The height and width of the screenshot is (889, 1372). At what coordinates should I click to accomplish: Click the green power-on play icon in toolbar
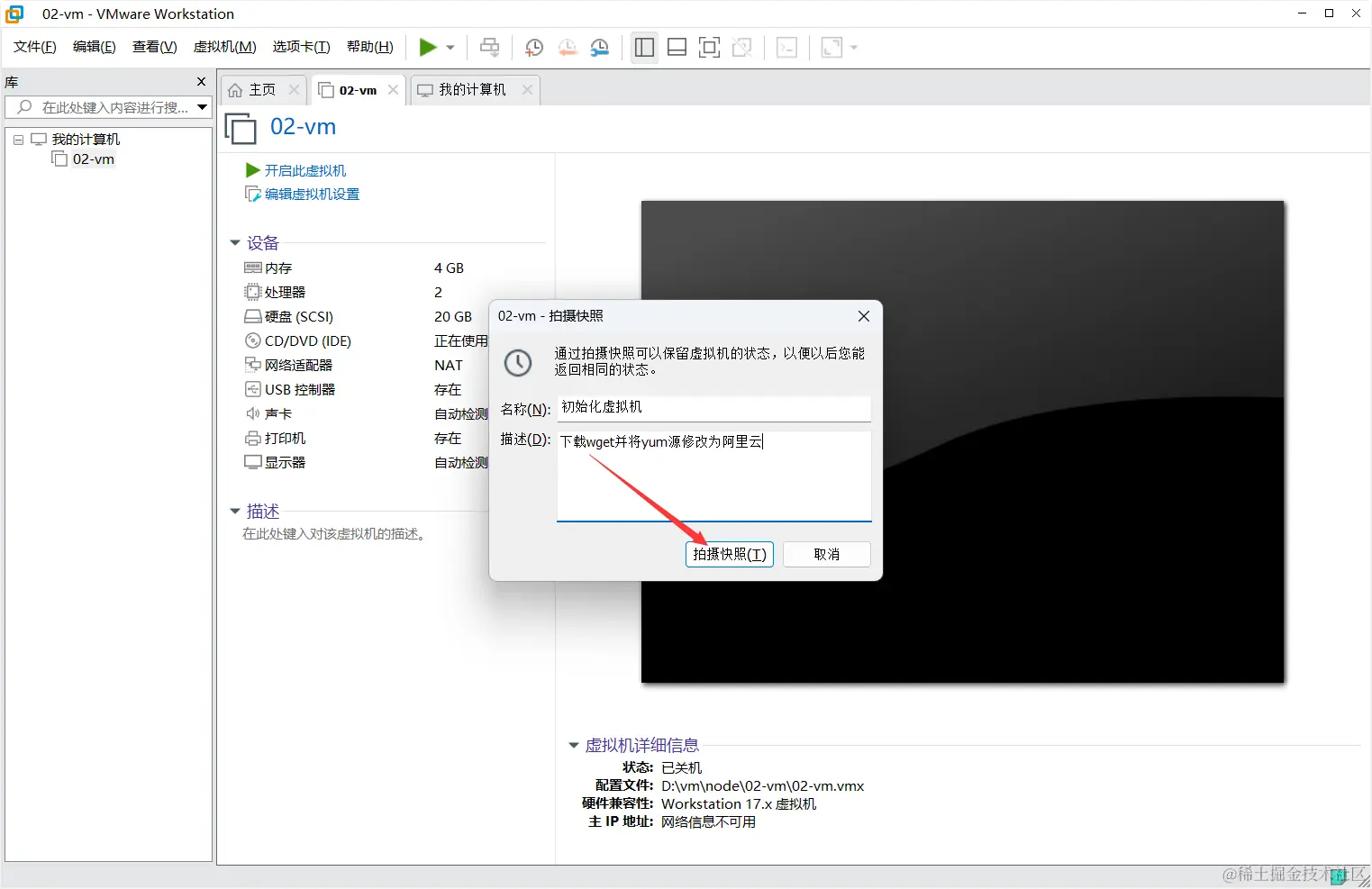click(x=428, y=48)
